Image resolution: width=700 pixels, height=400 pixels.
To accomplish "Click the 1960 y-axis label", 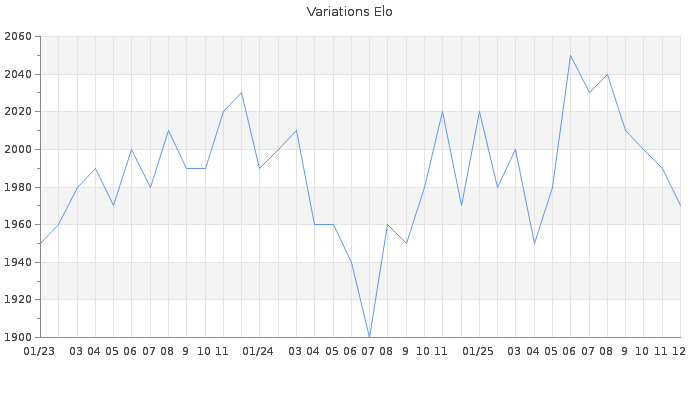I will coord(18,224).
